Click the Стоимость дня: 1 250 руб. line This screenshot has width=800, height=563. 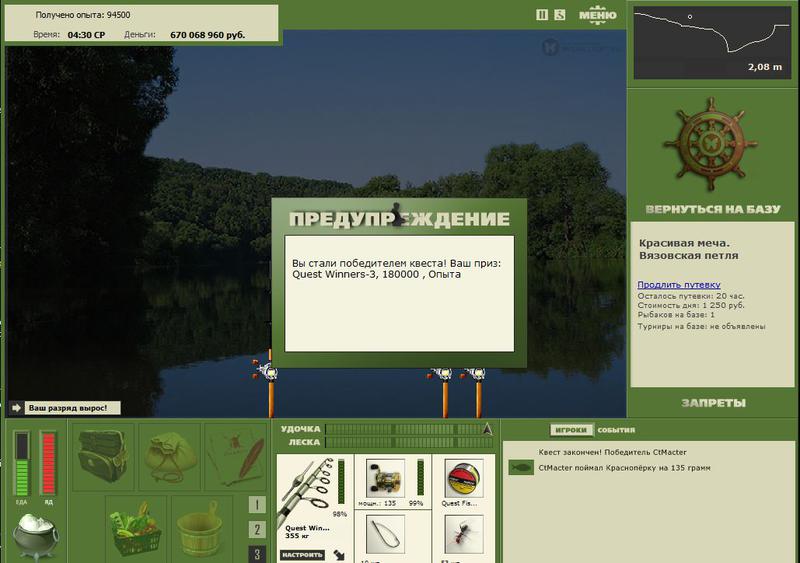[691, 305]
